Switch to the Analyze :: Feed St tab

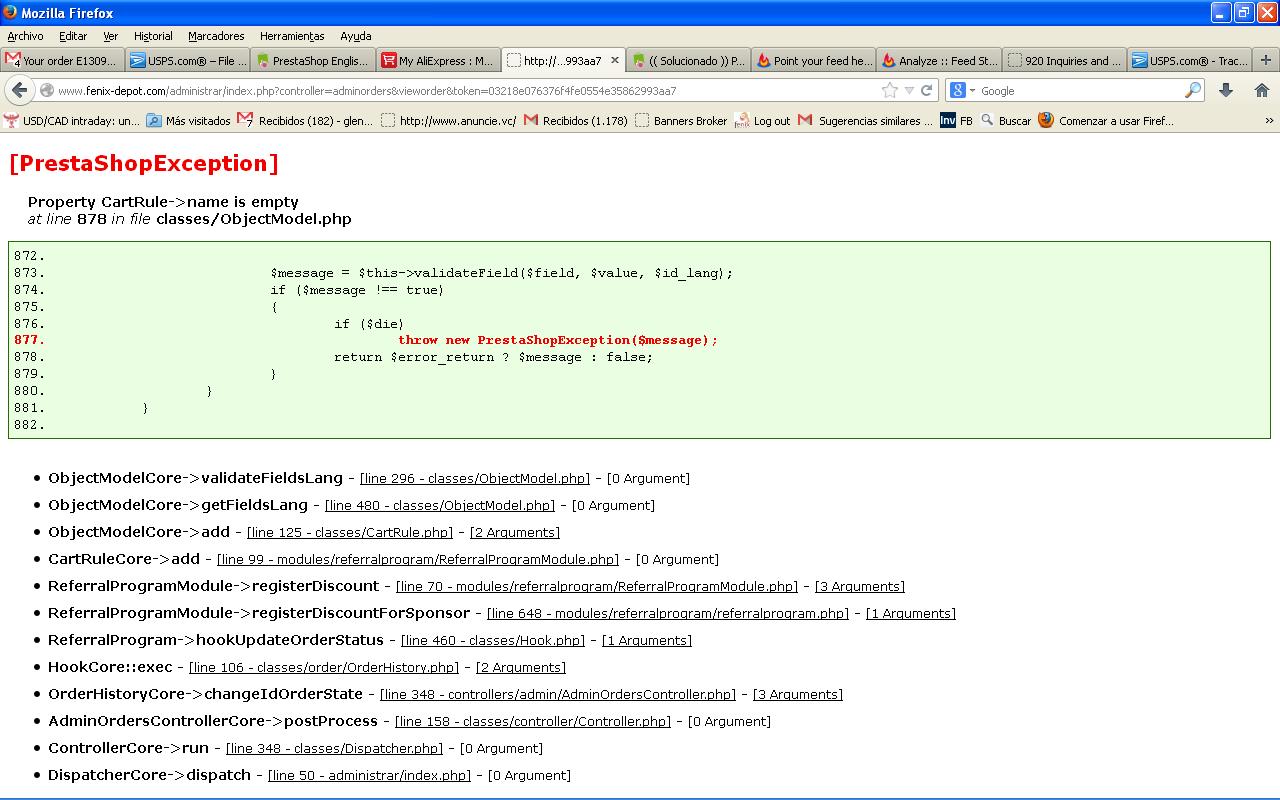tap(940, 60)
